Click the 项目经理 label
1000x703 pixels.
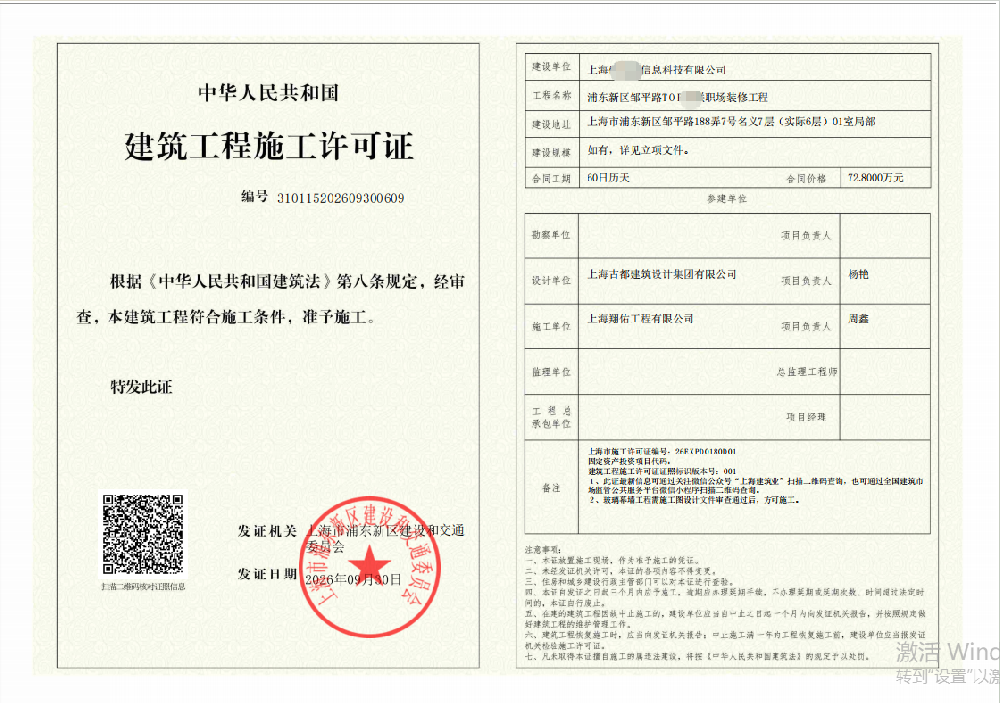(x=805, y=417)
